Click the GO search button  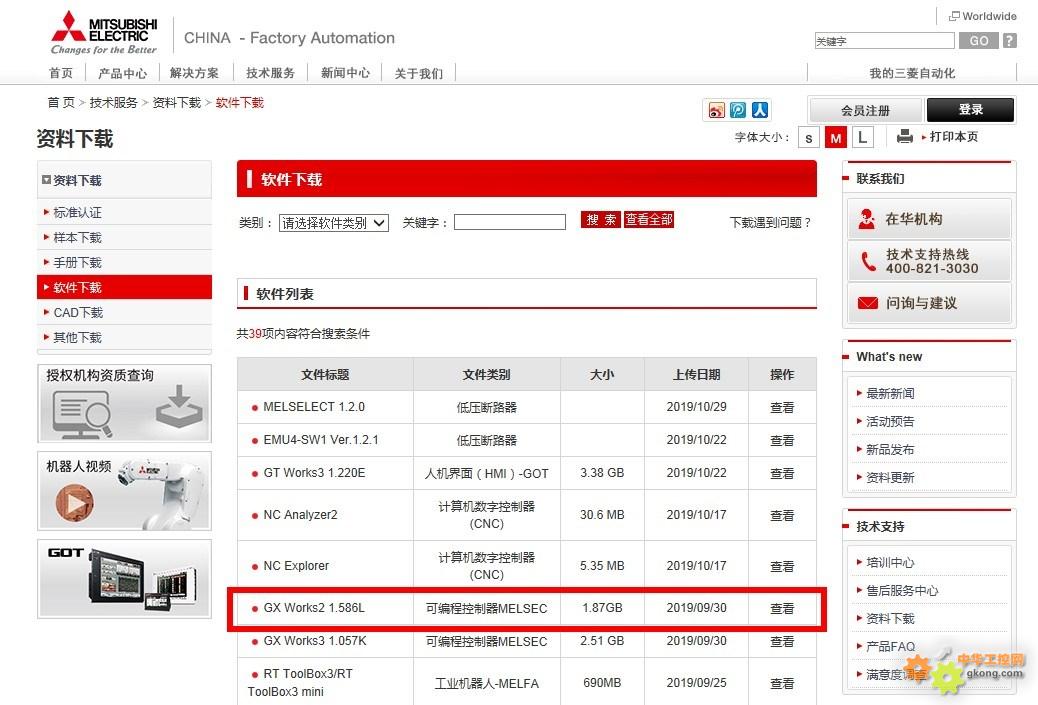click(978, 40)
